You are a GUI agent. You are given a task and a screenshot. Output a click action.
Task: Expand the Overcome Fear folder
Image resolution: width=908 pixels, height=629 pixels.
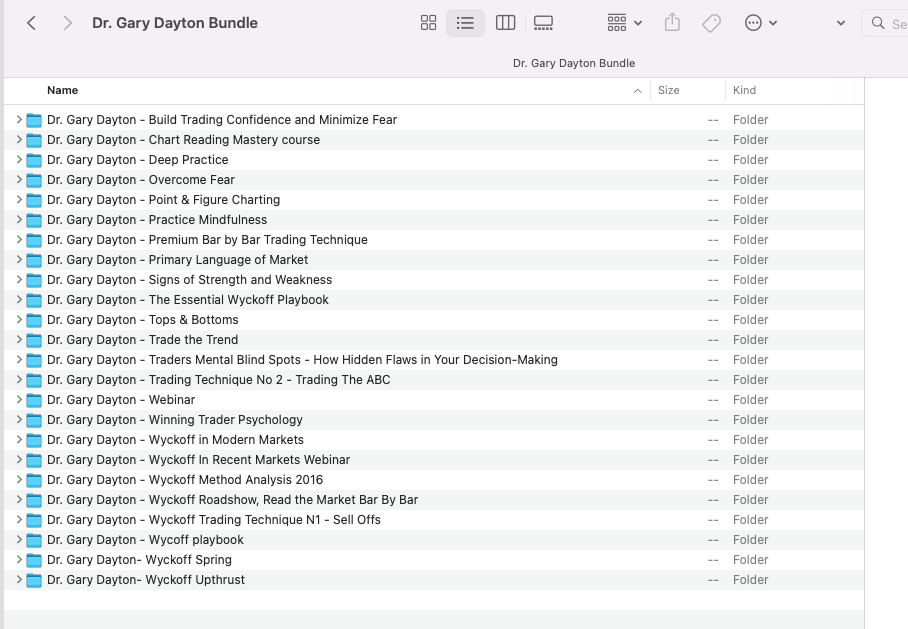coord(19,180)
